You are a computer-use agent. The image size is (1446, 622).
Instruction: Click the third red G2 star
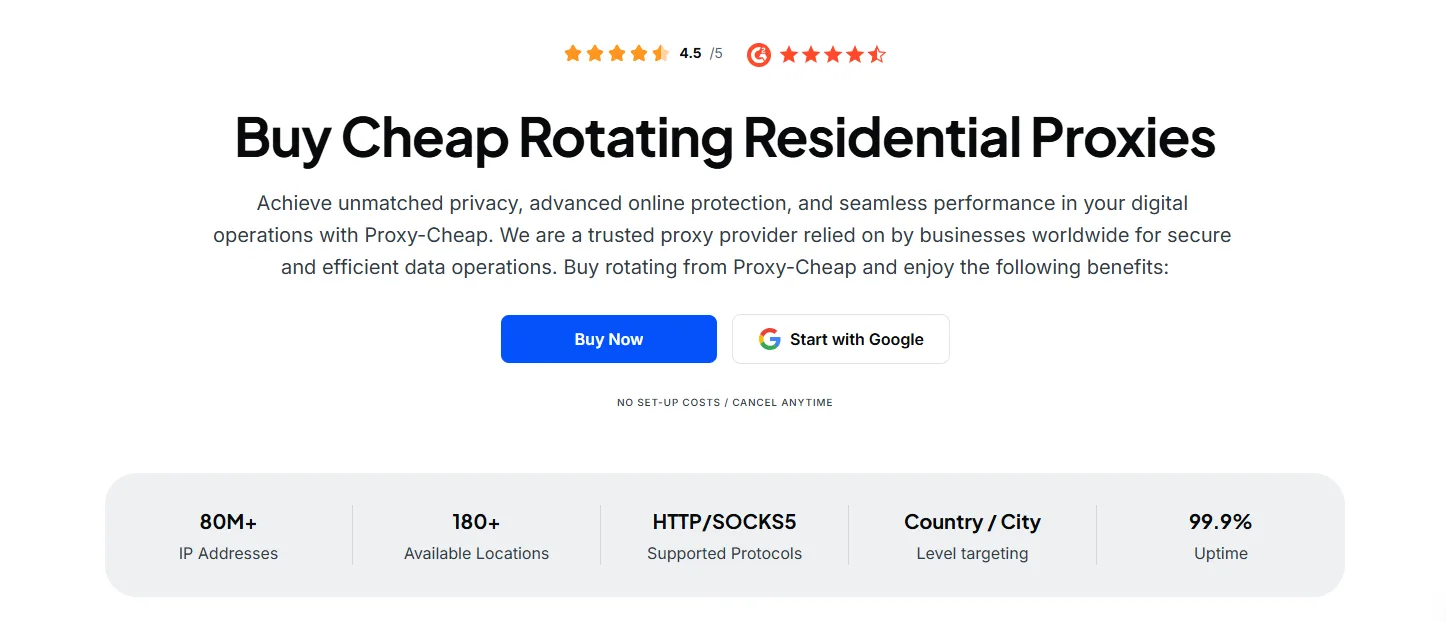click(833, 54)
